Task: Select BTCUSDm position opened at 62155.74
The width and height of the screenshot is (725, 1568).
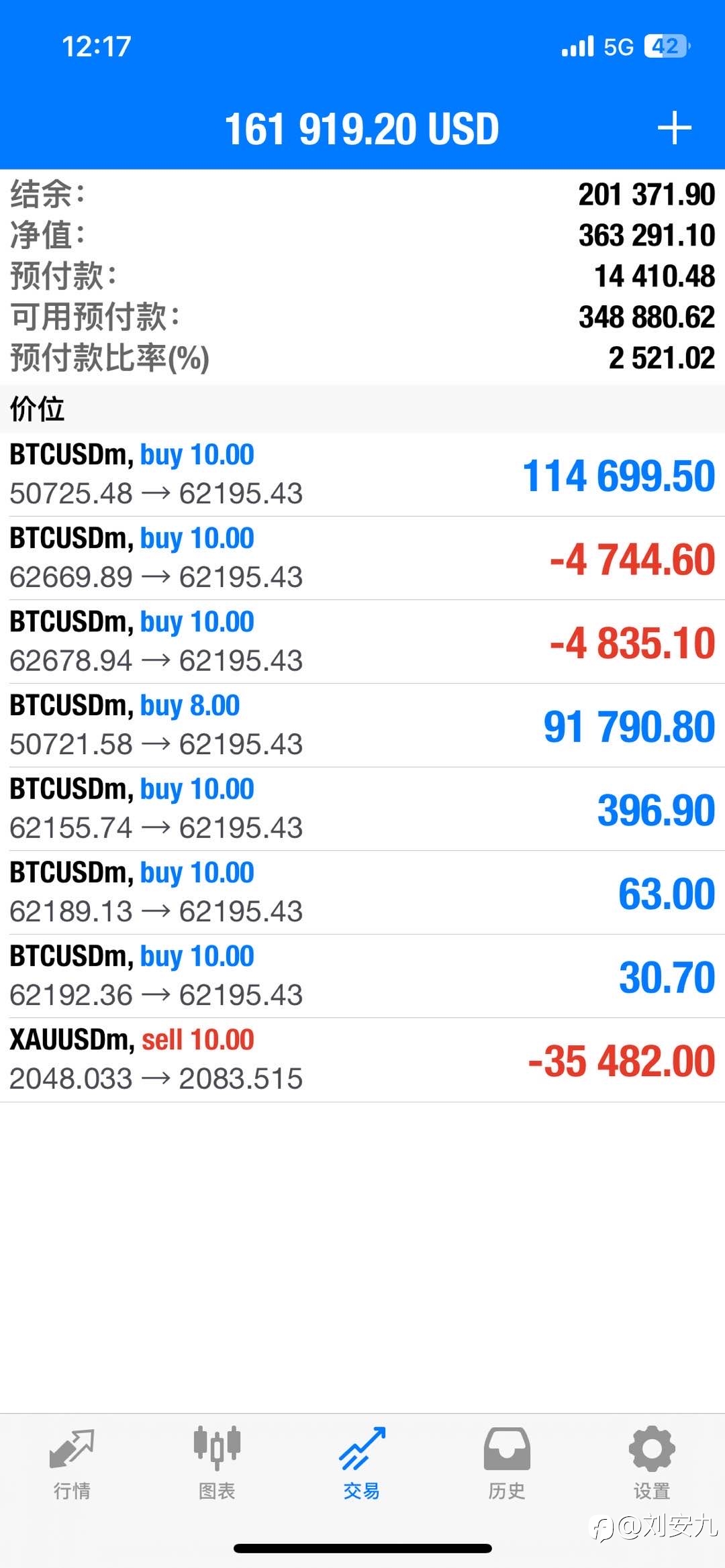Action: tap(362, 809)
